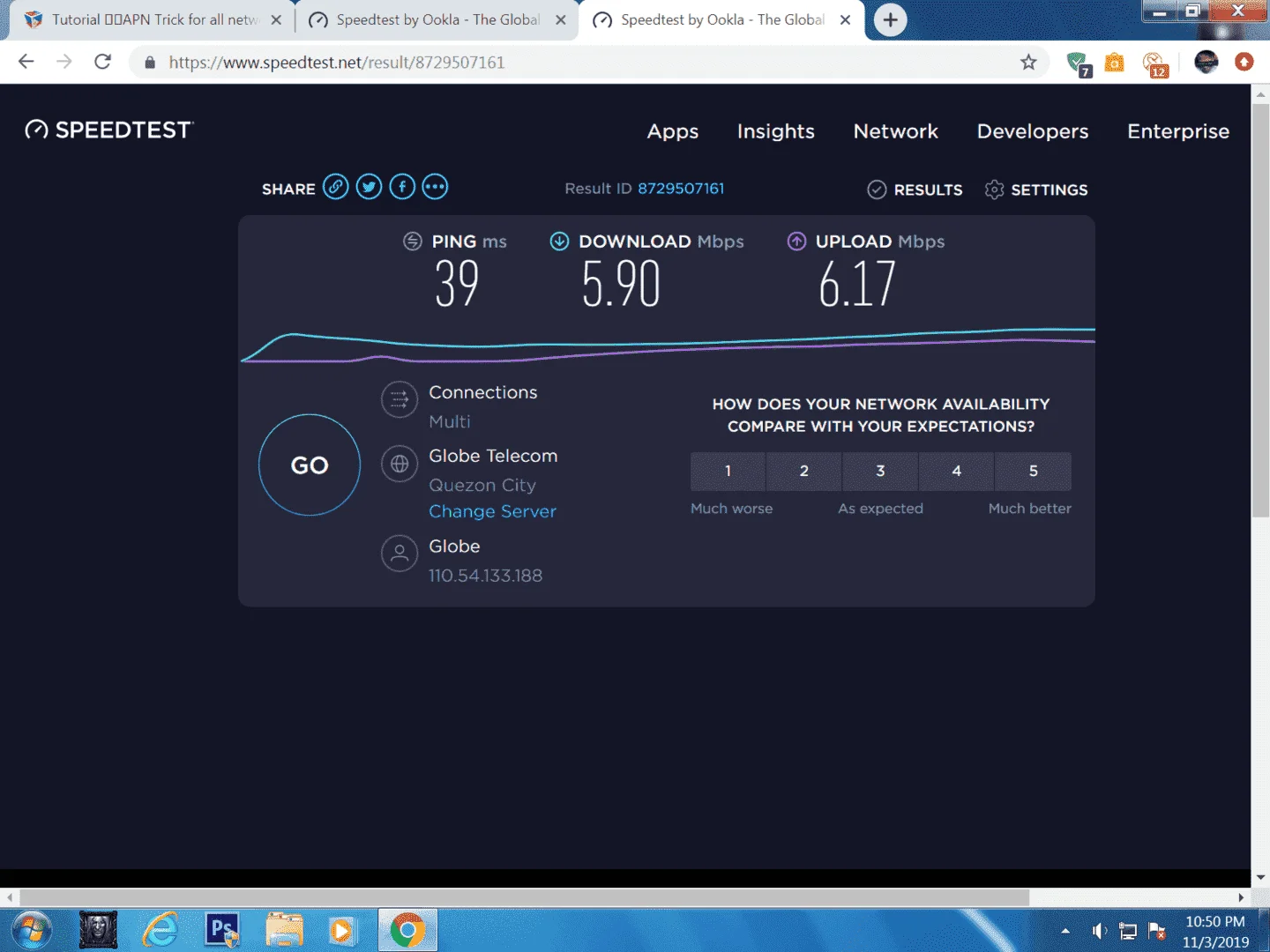Click the Change Server link

[492, 511]
